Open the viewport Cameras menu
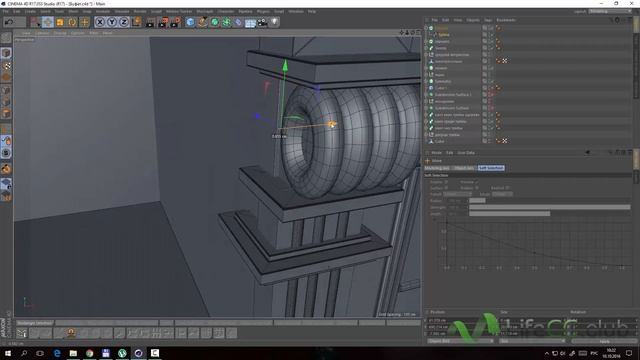The width and height of the screenshot is (640, 360). tap(42, 33)
